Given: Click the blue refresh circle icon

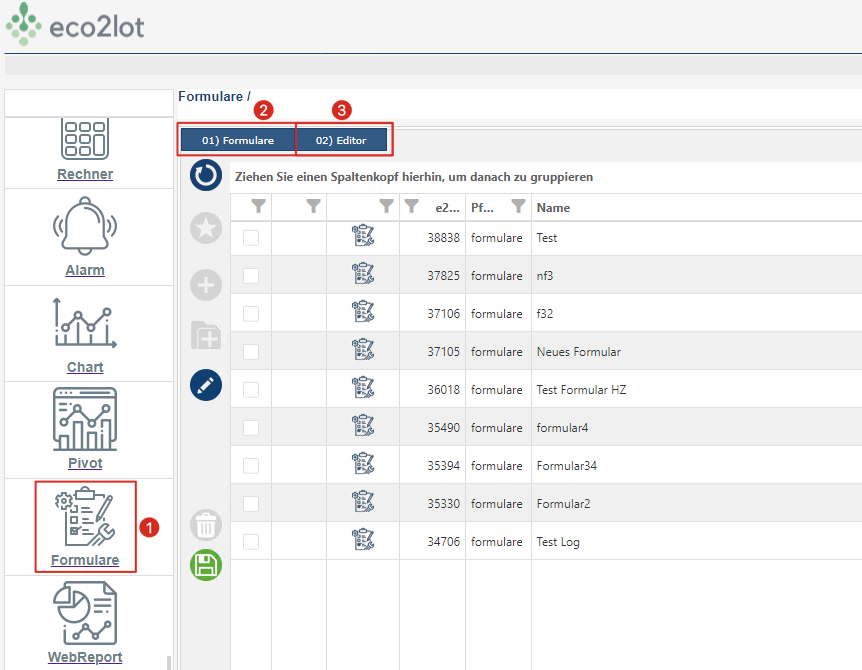Looking at the screenshot, I should tap(206, 175).
